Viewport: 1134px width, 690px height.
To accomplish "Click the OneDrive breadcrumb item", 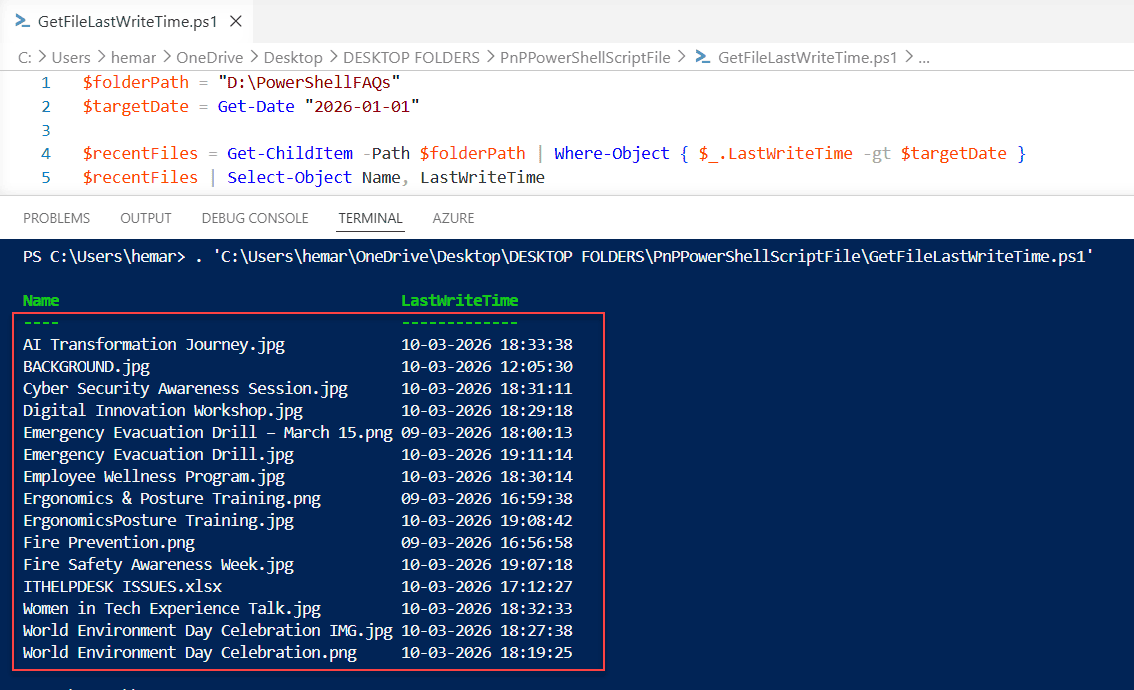I will [x=209, y=57].
